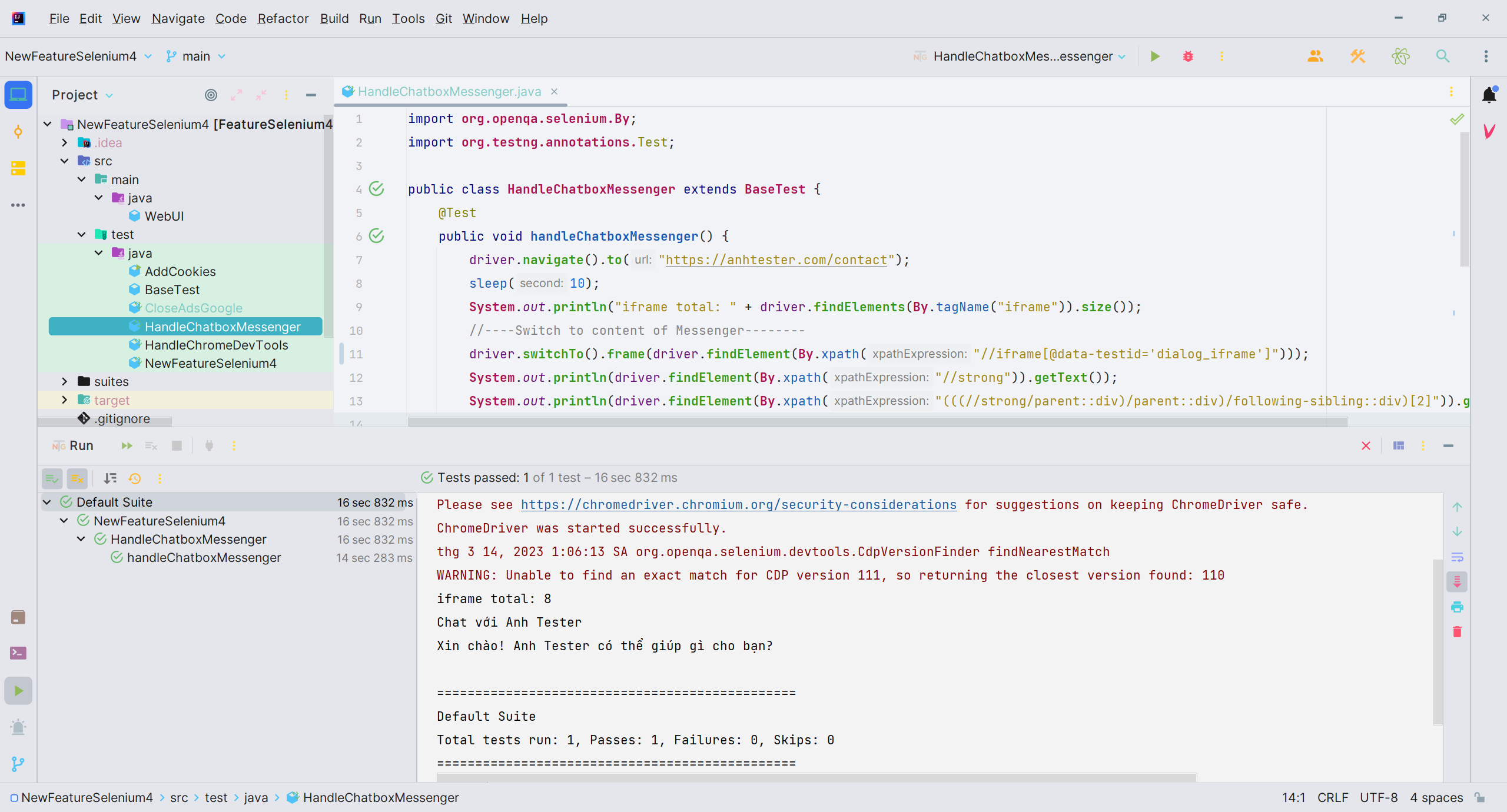Toggle Show Passed tests filter
Screen dimensions: 1507x812
click(52, 478)
